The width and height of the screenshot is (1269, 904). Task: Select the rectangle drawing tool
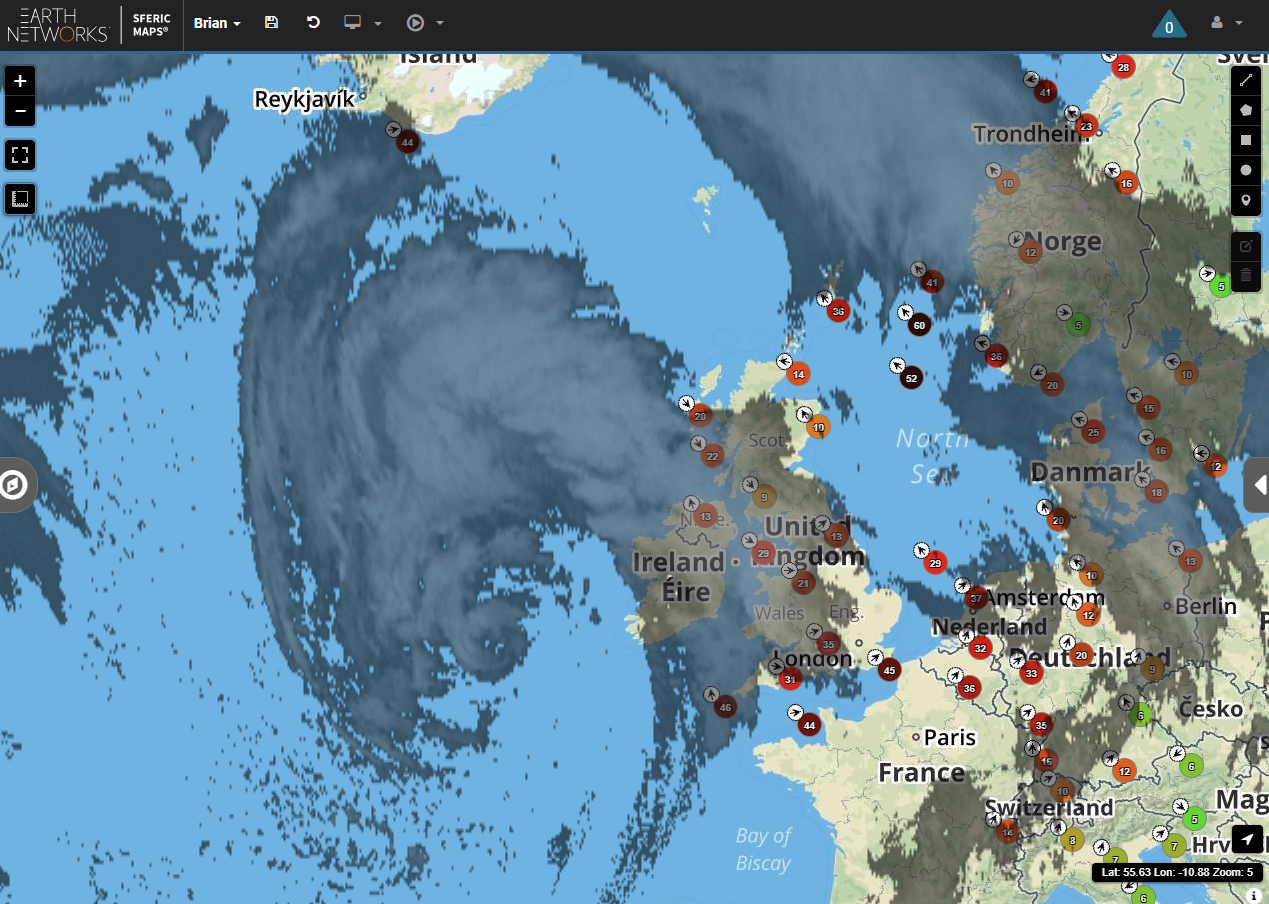coord(1246,140)
